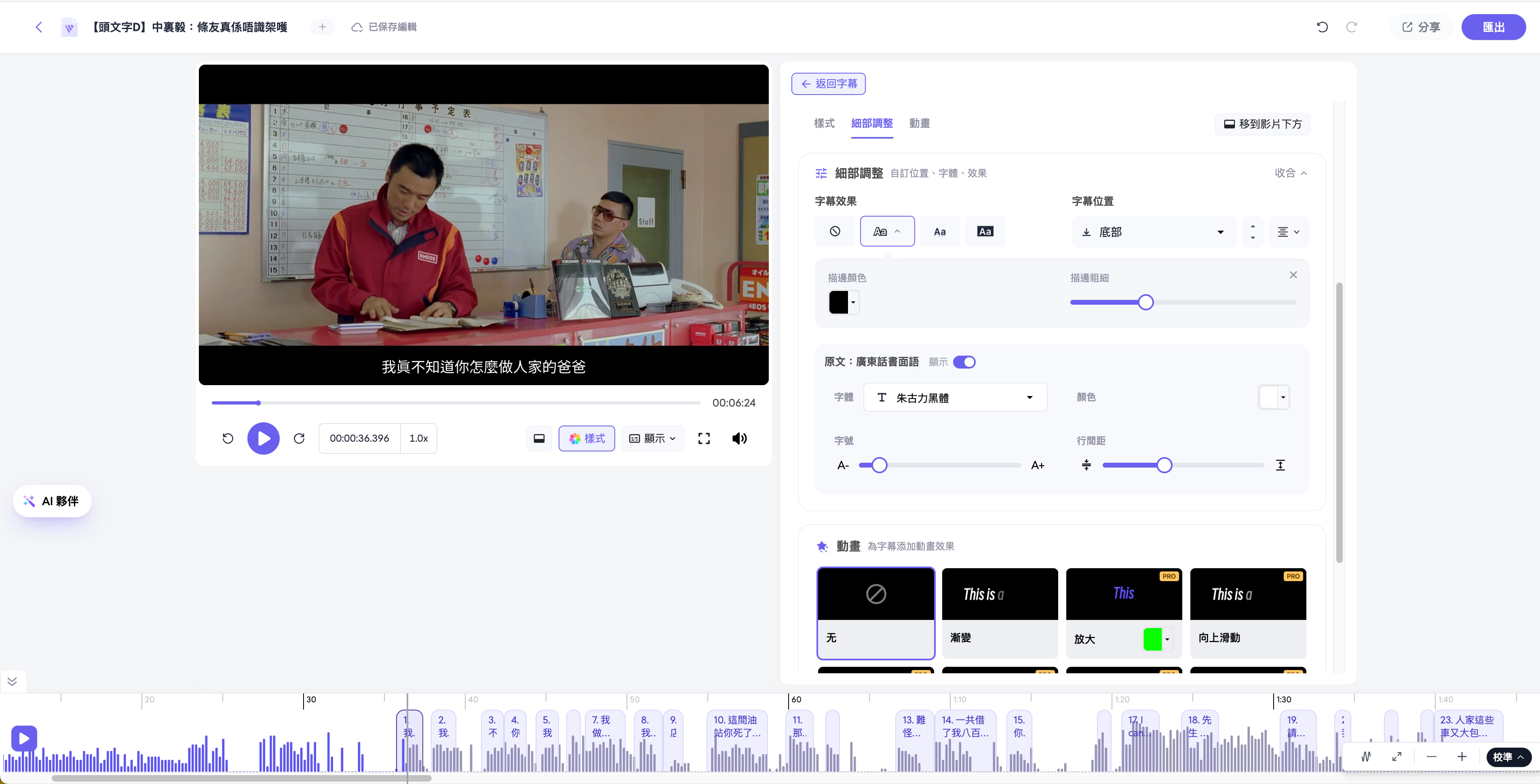
Task: Click the undo arrow icon
Action: pyautogui.click(x=1322, y=27)
